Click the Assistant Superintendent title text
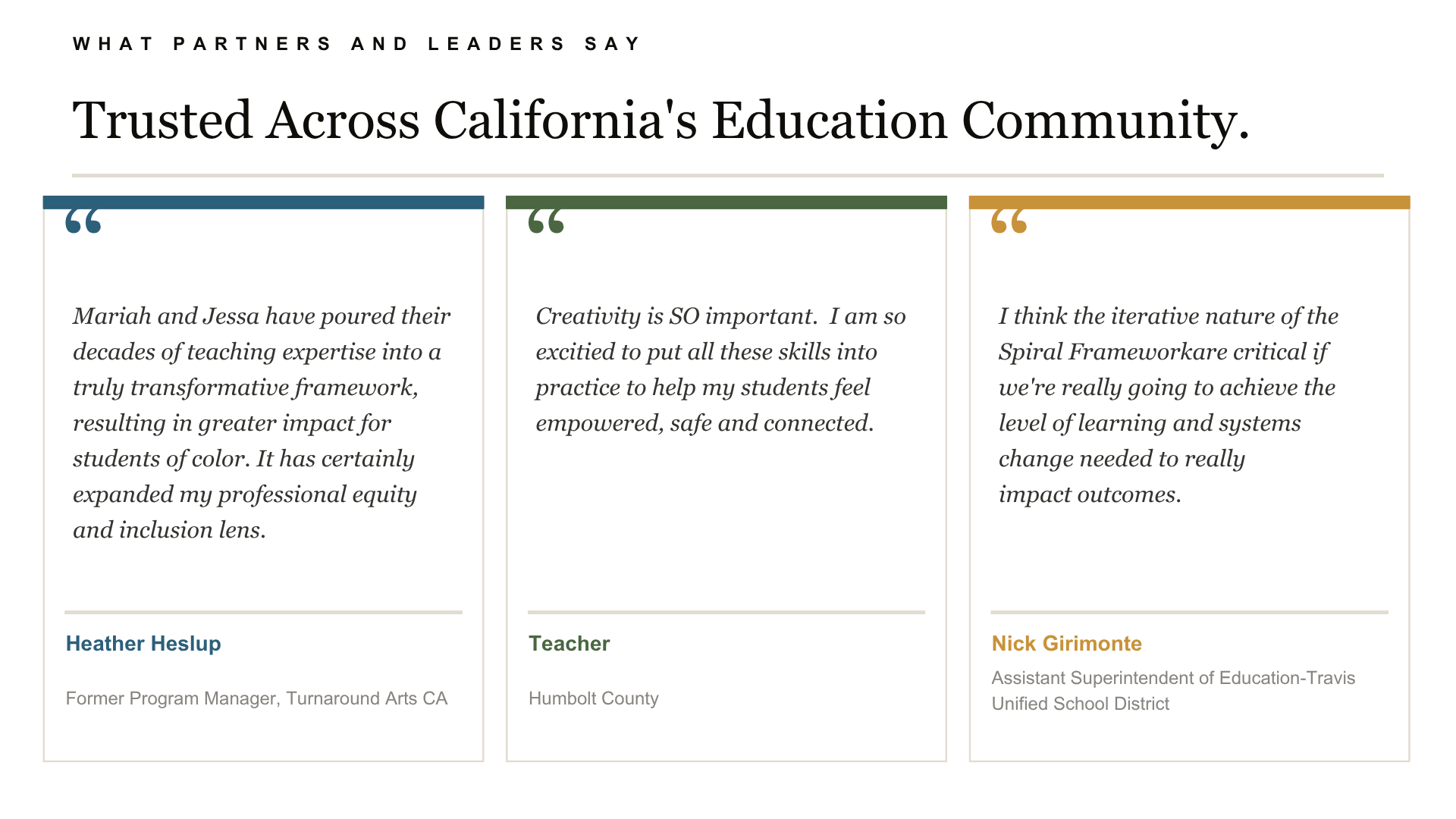 (1173, 691)
